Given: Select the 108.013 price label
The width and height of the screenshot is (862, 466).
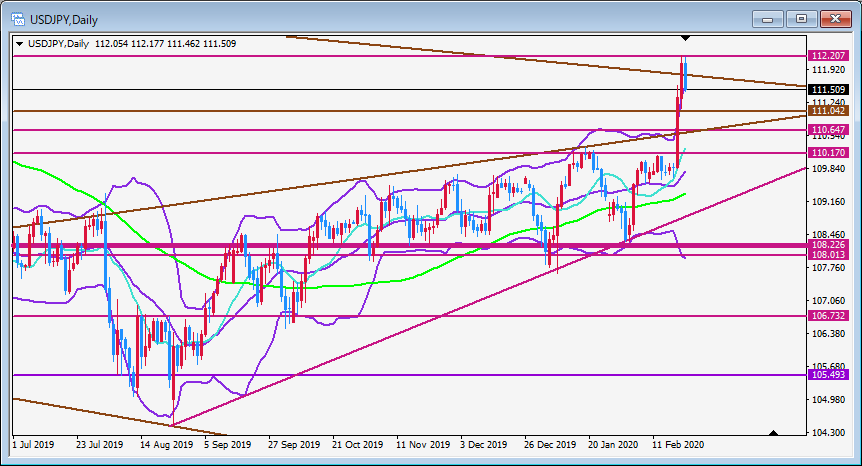Looking at the screenshot, I should pyautogui.click(x=828, y=254).
